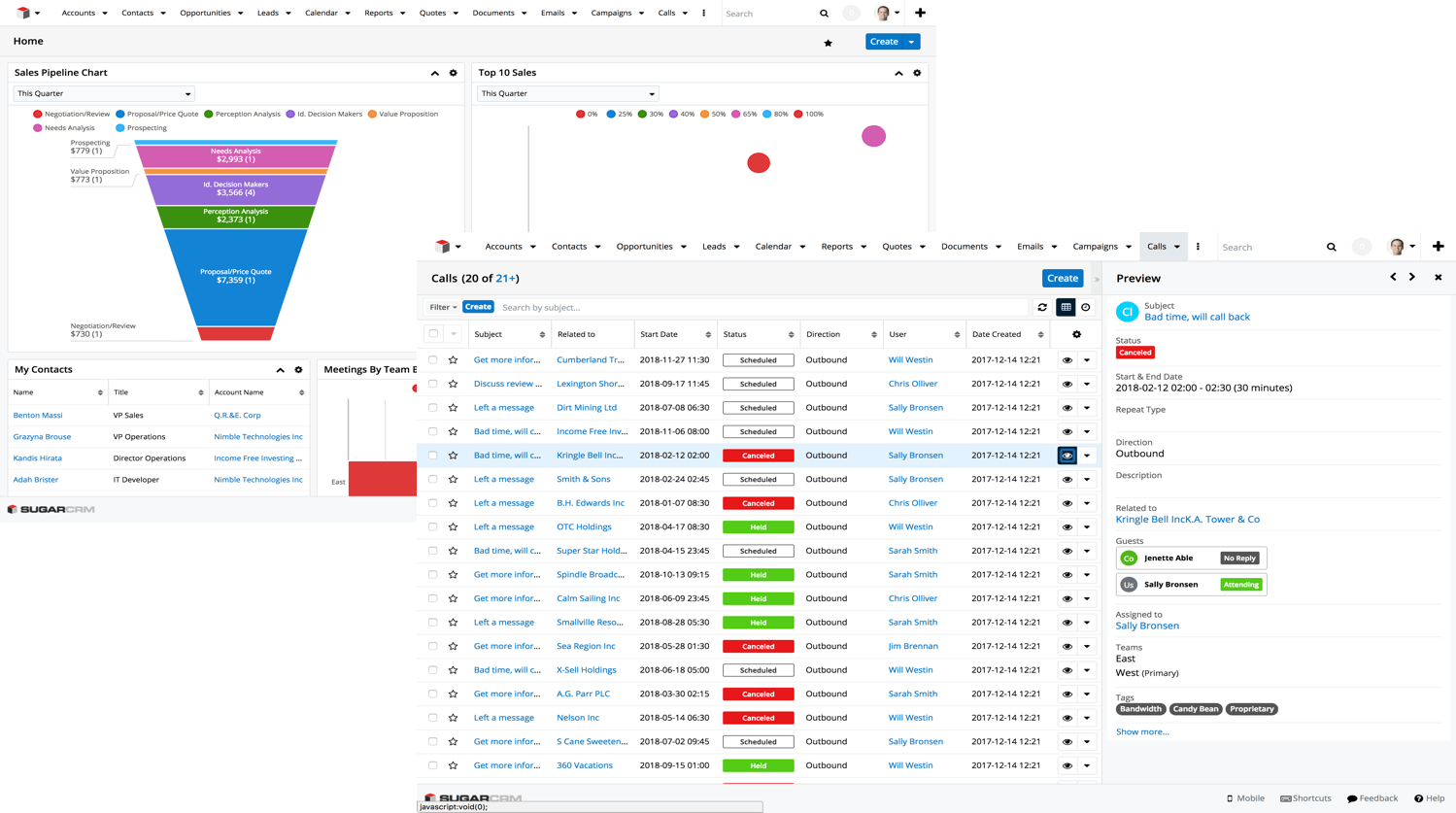Open Benton Massi contact link

click(x=38, y=416)
